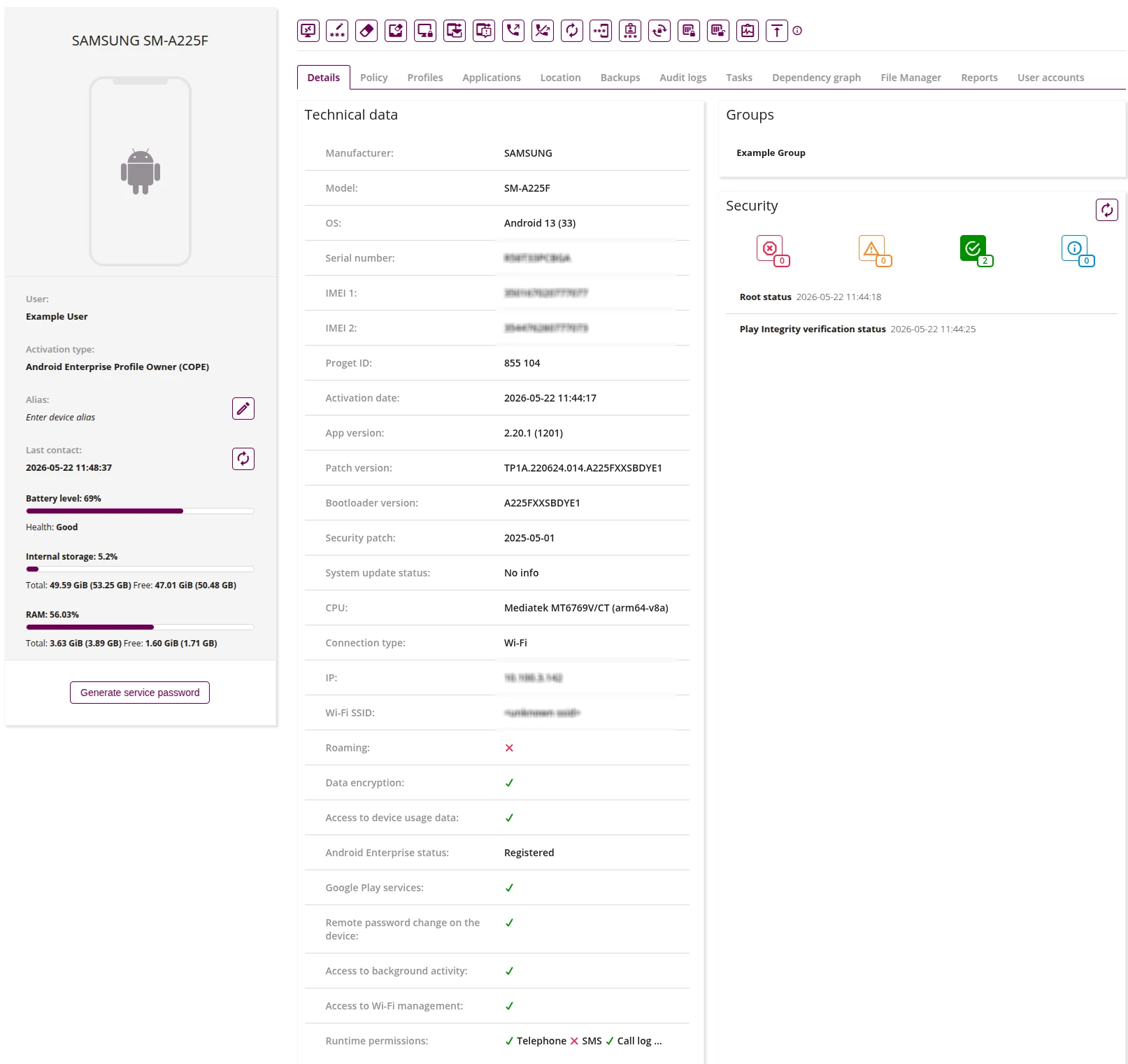Viewport: 1128px width, 1064px height.
Task: Click the edit password asterisks icon
Action: click(x=338, y=31)
